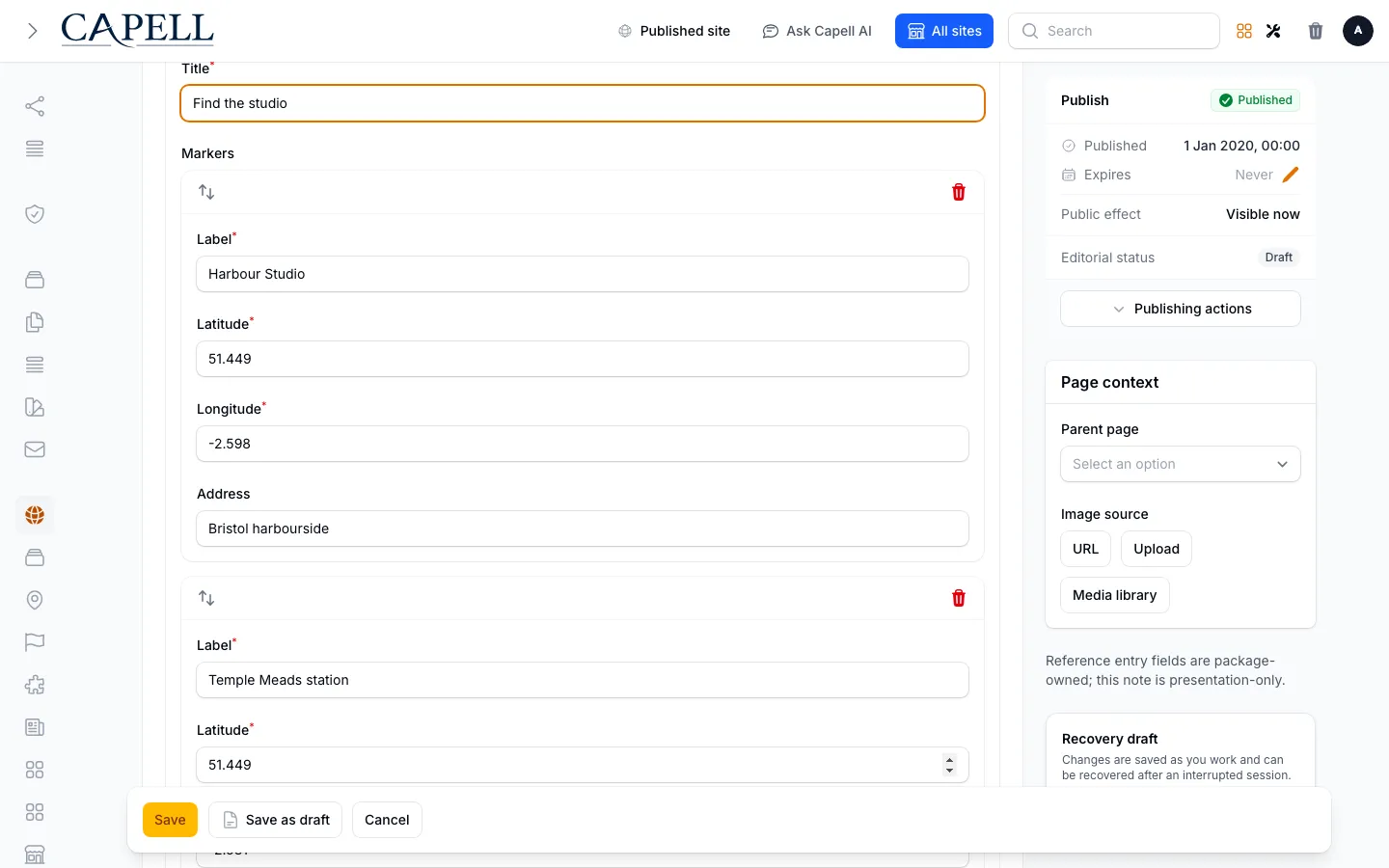The image size is (1389, 868).
Task: Choose Upload as image source
Action: pos(1157,549)
